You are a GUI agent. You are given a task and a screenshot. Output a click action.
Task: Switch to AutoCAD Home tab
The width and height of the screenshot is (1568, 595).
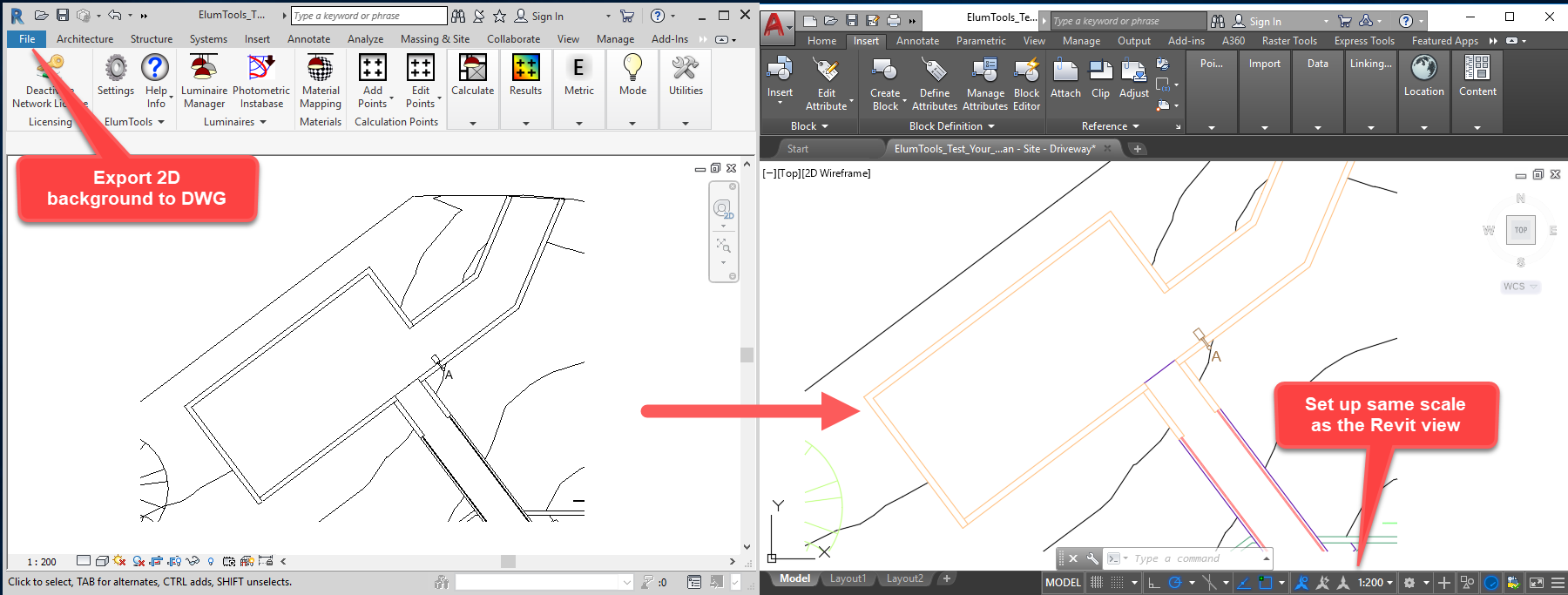click(x=821, y=41)
